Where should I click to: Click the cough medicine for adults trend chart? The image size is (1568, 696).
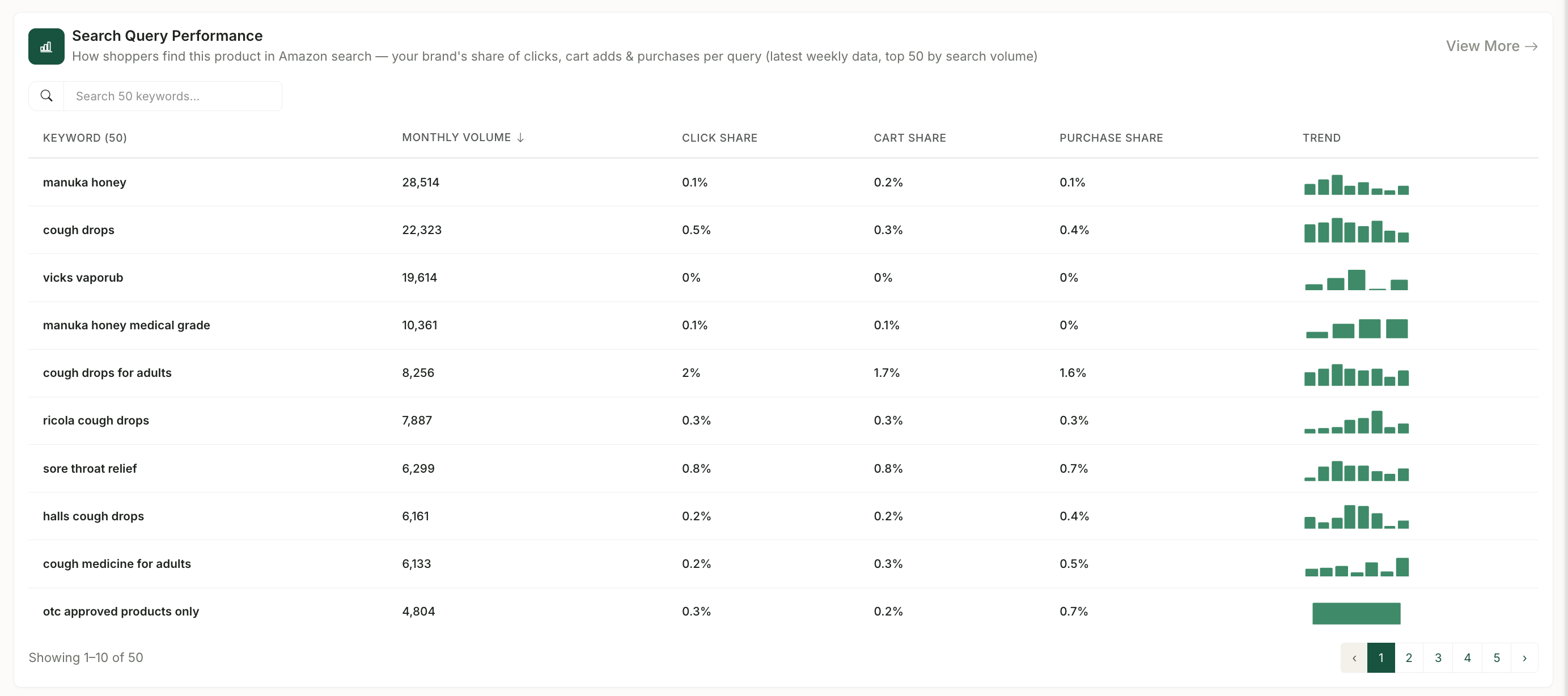click(1356, 566)
